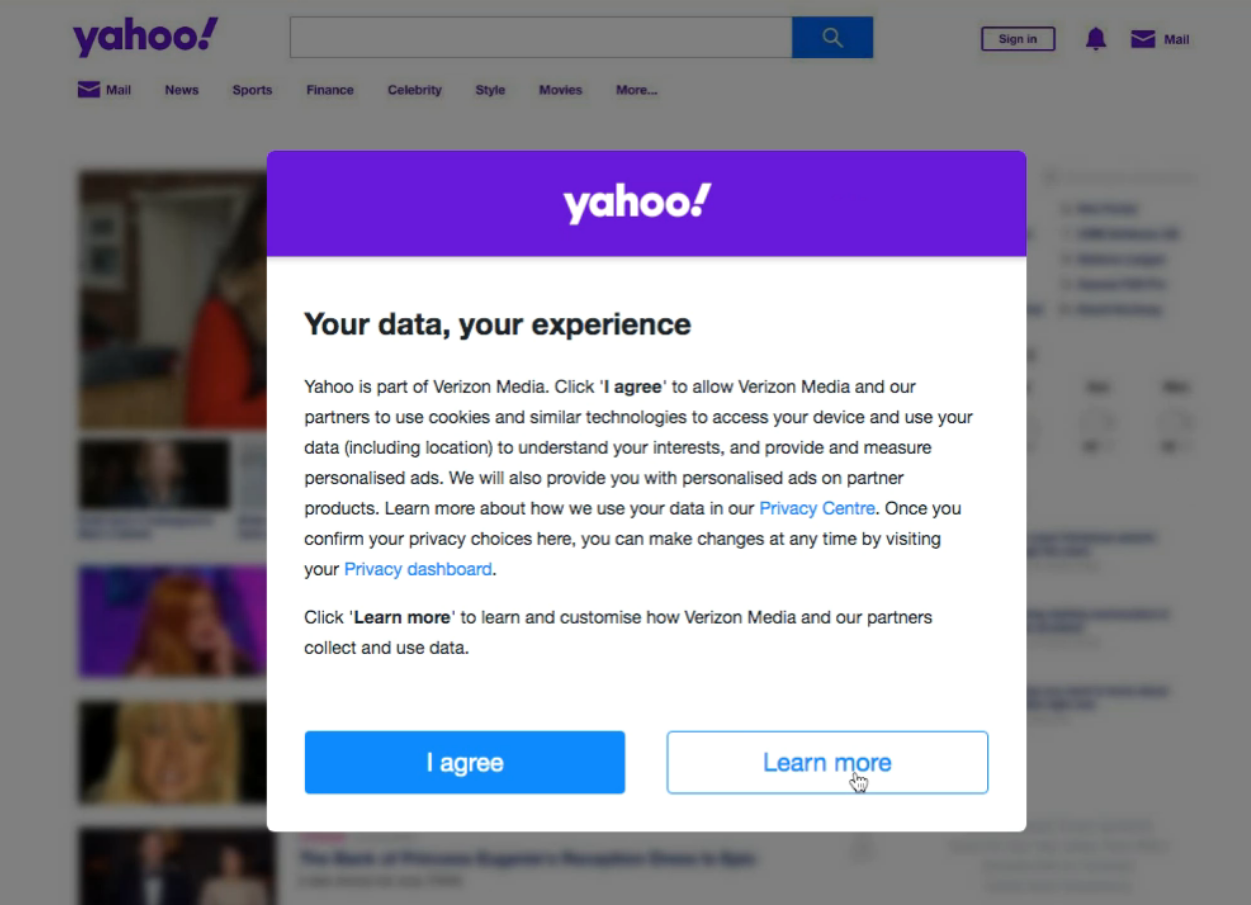Select the Celebrity menu item
Screen dimensions: 1251x905
pyautogui.click(x=414, y=90)
